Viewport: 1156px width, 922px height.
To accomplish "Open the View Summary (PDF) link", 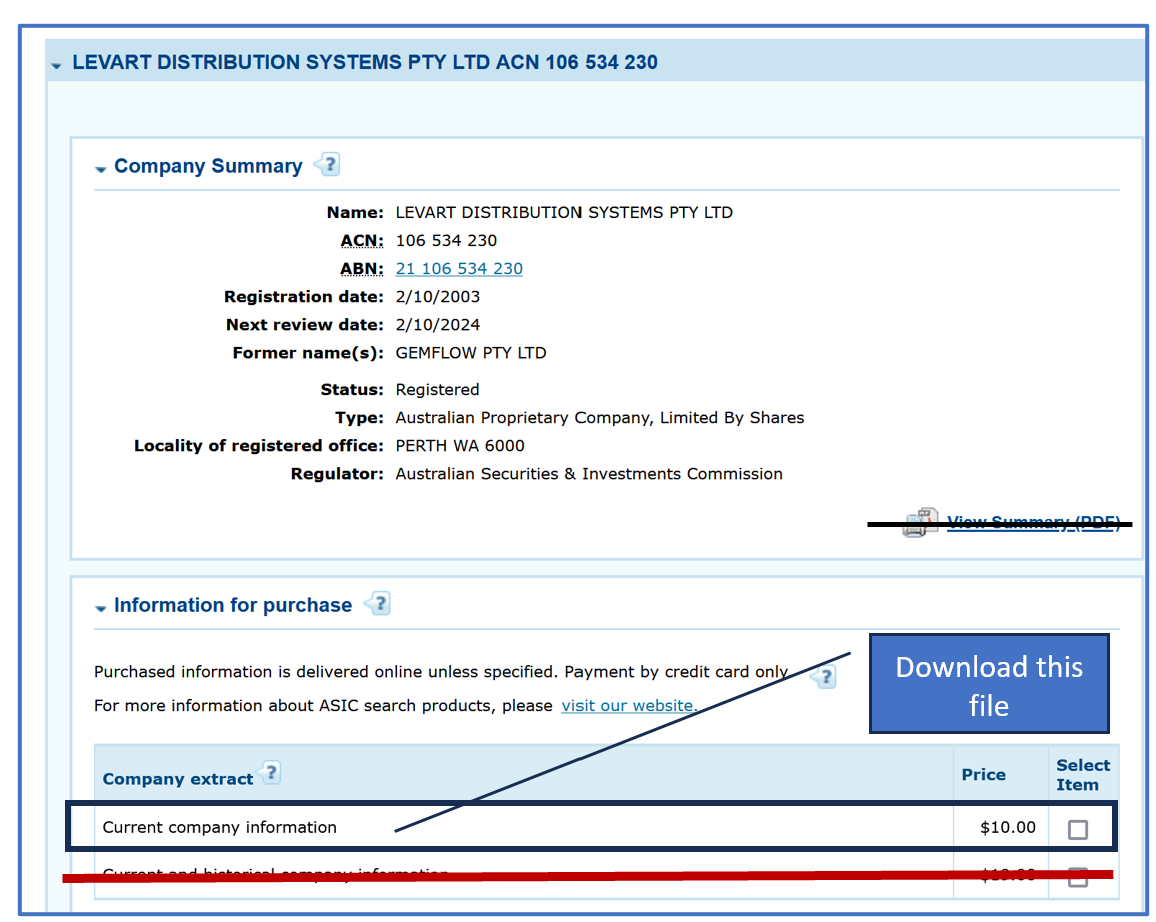I will (x=1033, y=522).
